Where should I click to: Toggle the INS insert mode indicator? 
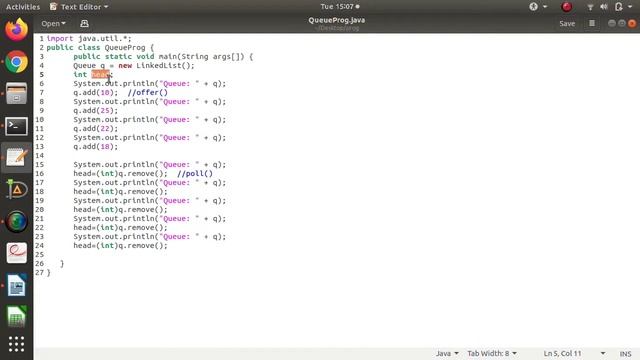[x=625, y=353]
